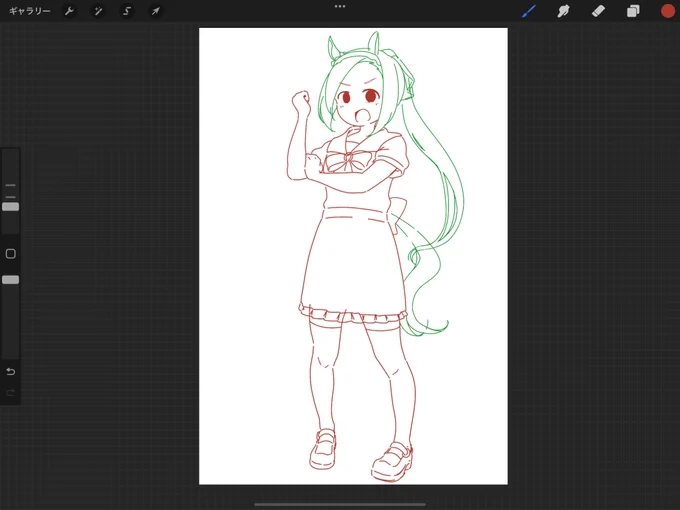Tap the square modify button in sidebar
The width and height of the screenshot is (680, 510).
coord(10,254)
